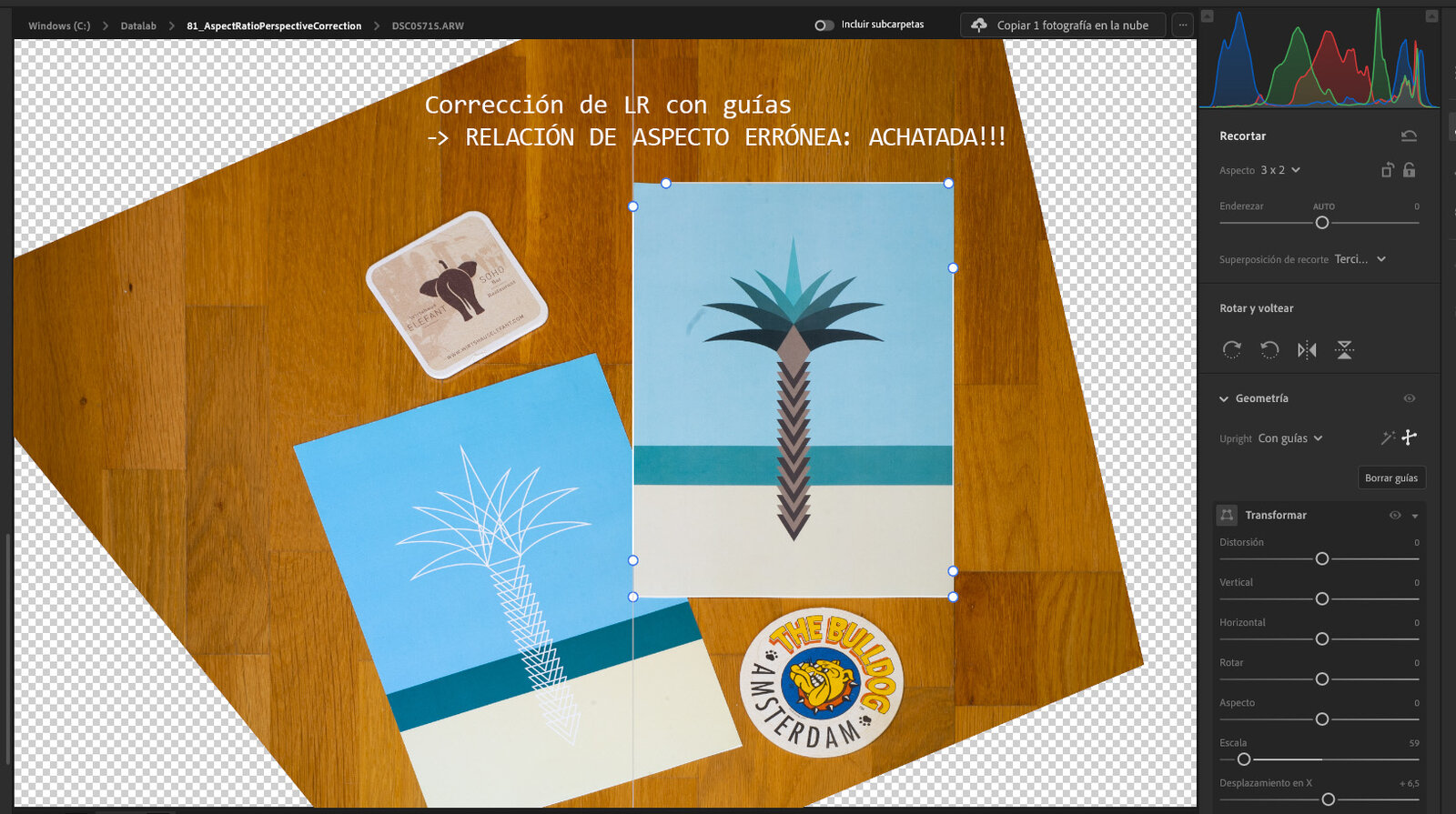Click Copiar 1 fotografía en la nube
The width and height of the screenshot is (1456, 814).
1063,25
